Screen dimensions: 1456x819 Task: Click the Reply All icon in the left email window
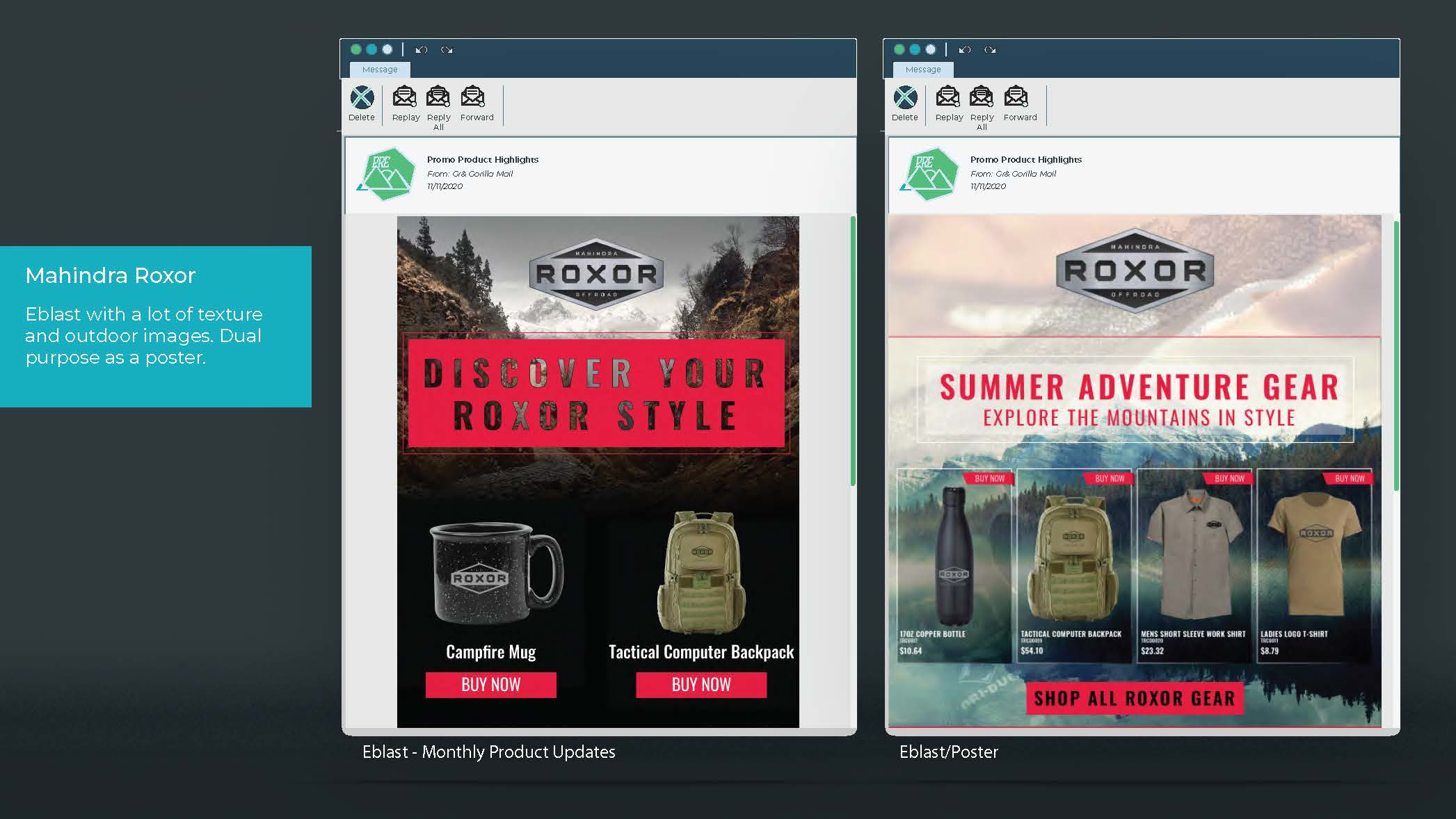pos(438,97)
